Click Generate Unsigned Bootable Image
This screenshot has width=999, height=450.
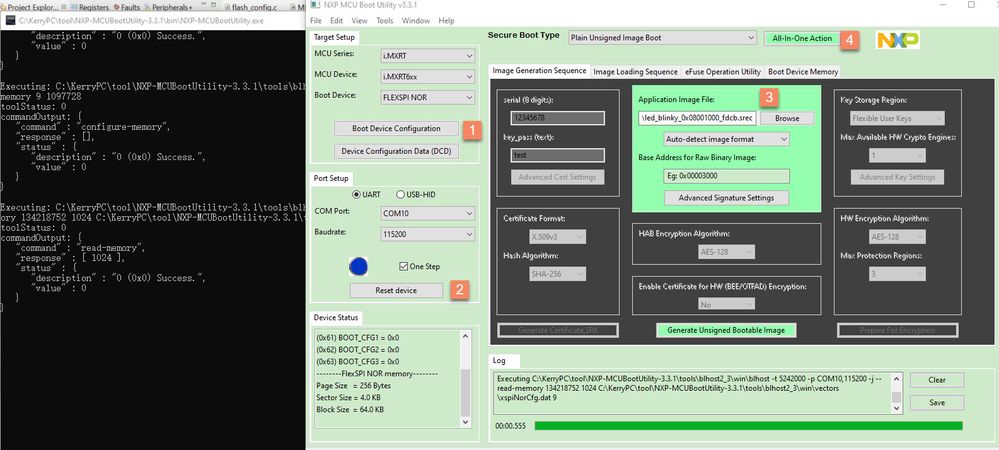[726, 330]
